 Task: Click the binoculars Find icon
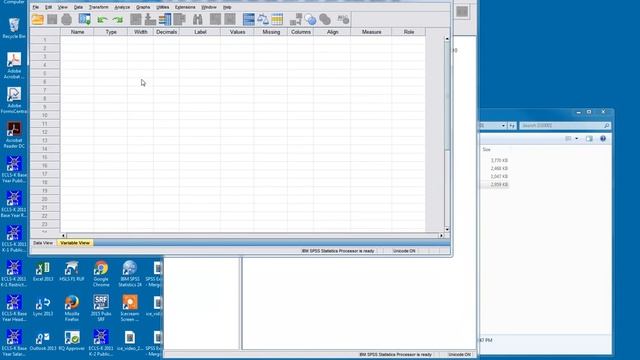click(x=198, y=19)
